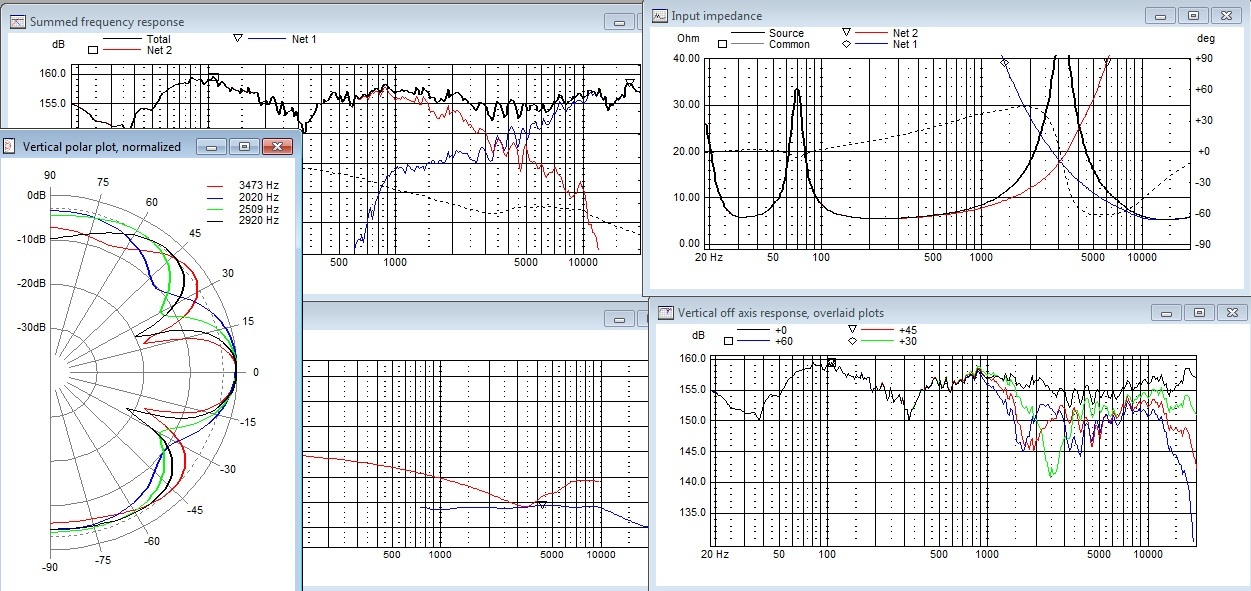Minimize the Summed frequency response window

[x=621, y=22]
